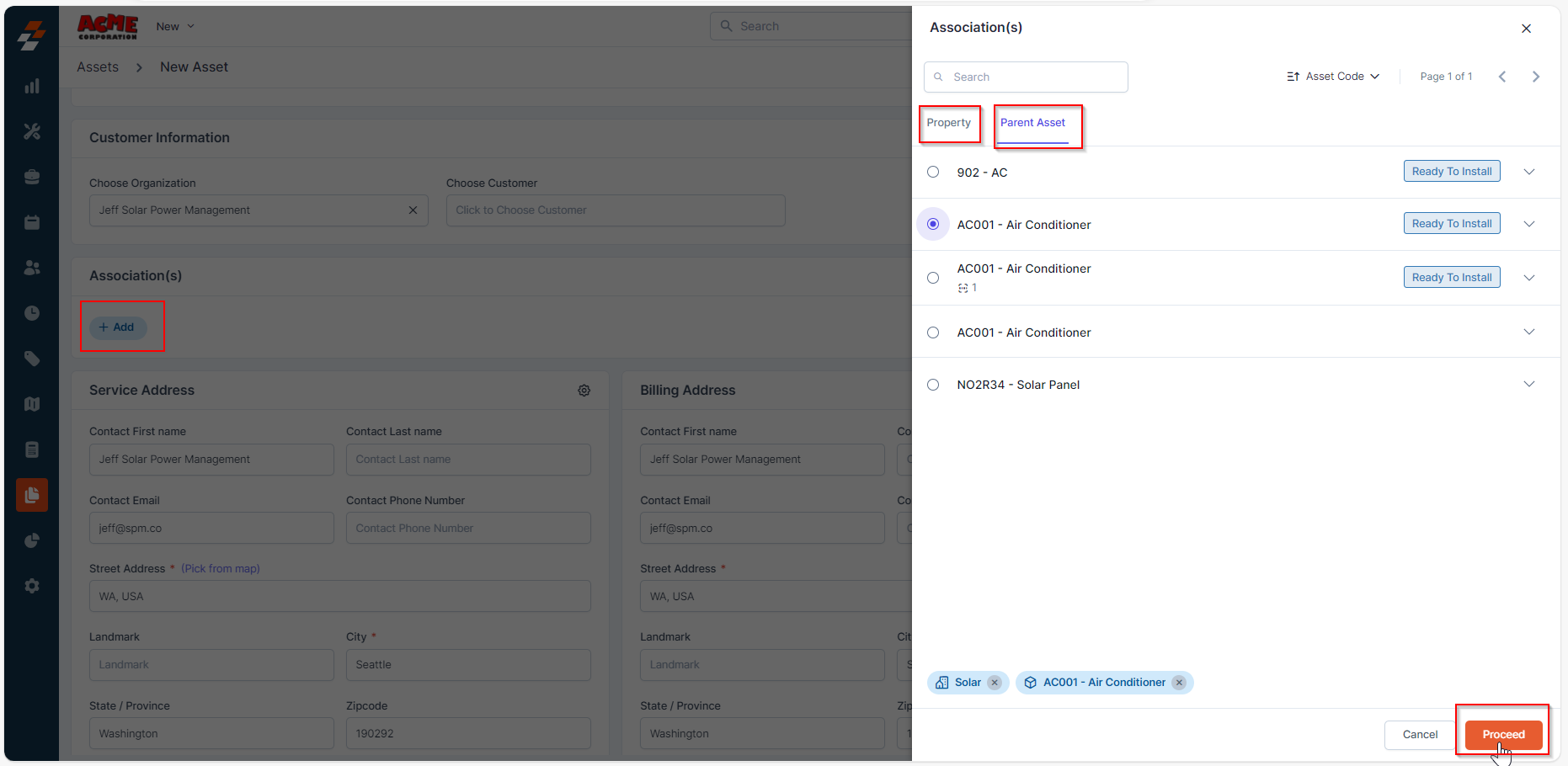Open the Asset Code sort dropdown
The image size is (1568, 766).
pos(1333,77)
